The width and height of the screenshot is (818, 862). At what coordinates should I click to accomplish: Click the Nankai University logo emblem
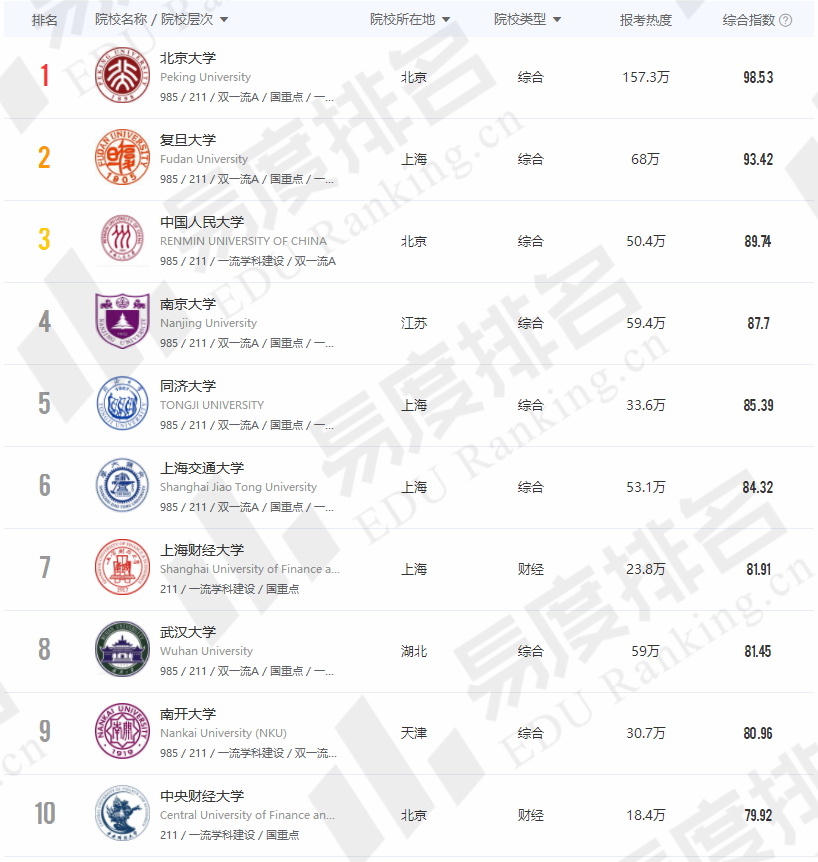122,732
